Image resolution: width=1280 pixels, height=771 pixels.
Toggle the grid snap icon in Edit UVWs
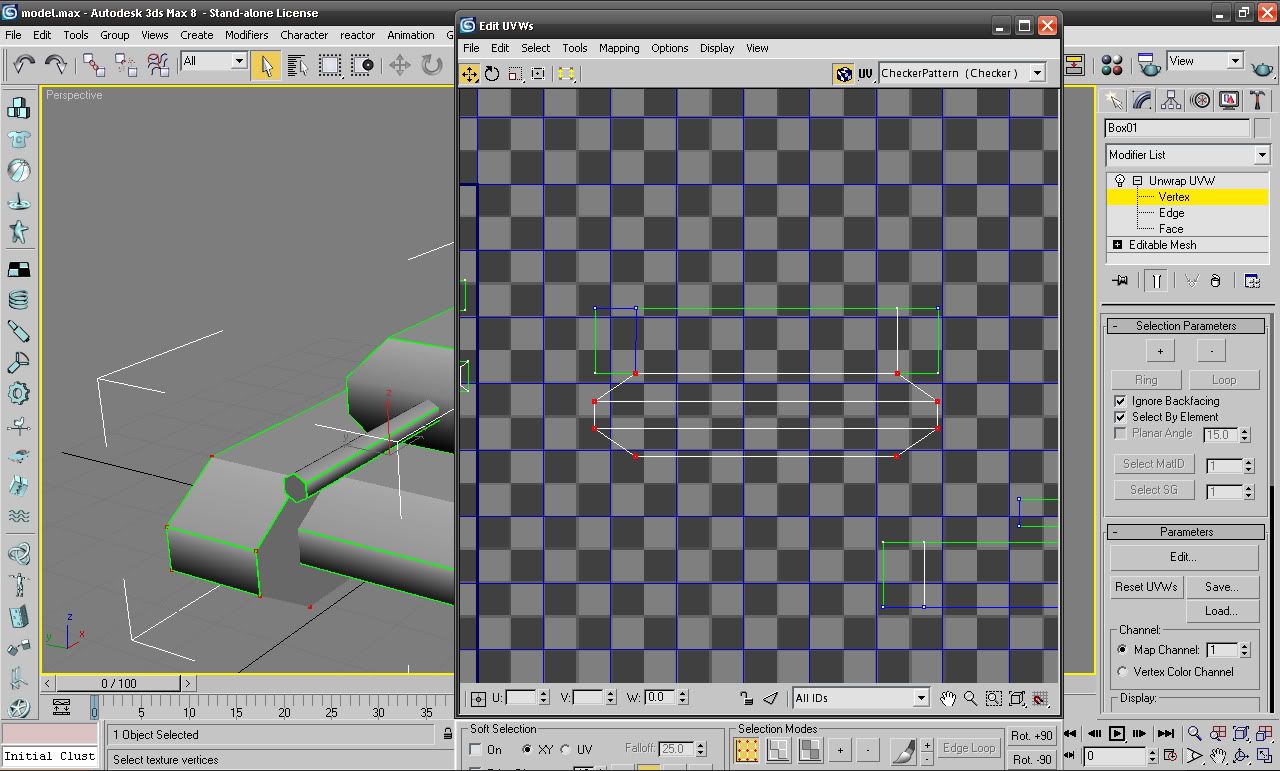pos(1039,698)
